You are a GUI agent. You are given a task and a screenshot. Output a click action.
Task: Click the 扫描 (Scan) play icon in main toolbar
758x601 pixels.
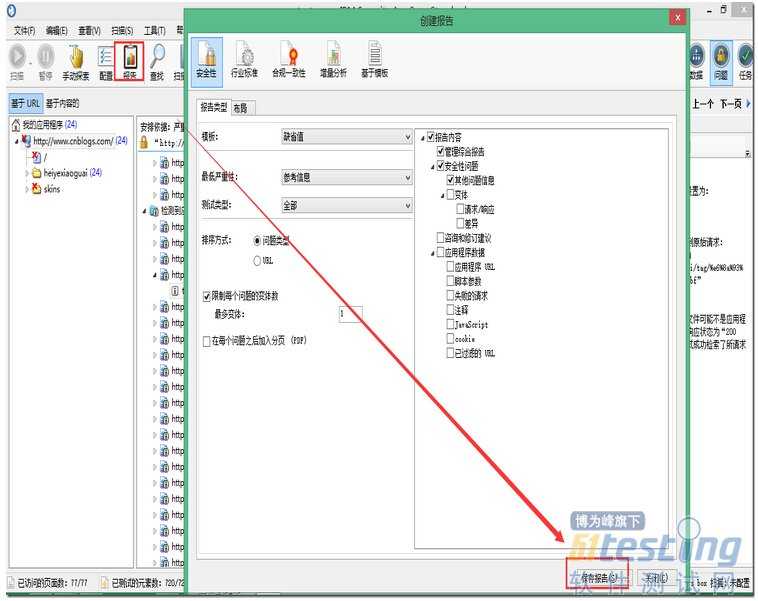coord(17,56)
